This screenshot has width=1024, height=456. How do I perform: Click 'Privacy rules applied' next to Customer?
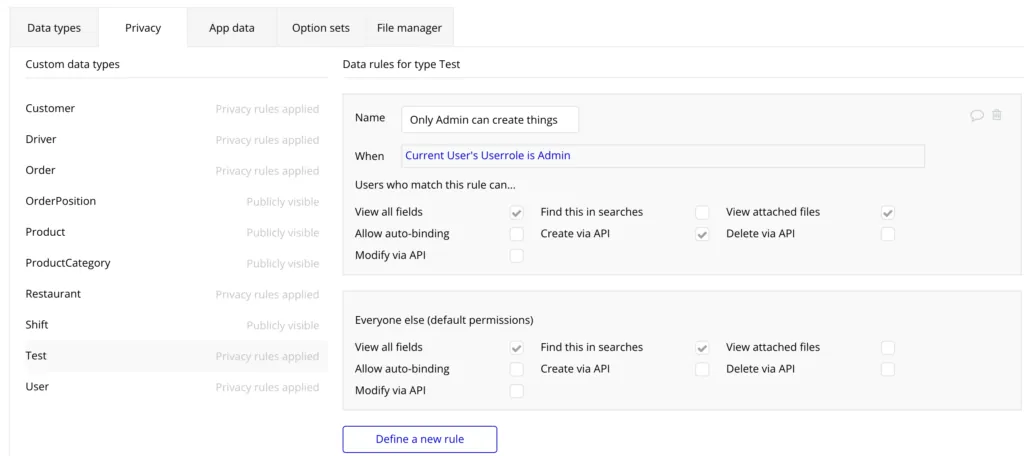267,109
